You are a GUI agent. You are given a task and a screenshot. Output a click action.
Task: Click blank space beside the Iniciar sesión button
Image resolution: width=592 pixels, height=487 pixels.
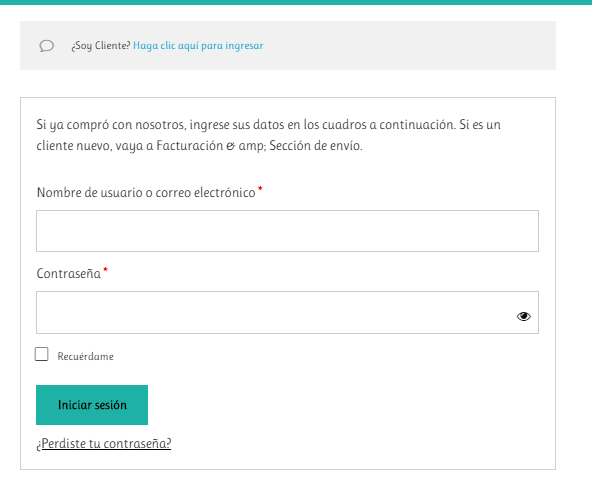tap(340, 405)
